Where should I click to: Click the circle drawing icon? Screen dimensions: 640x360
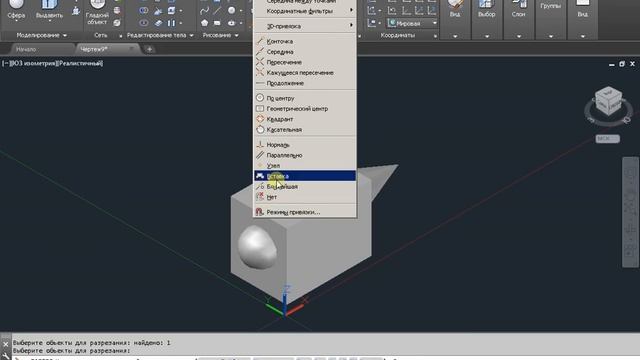(x=231, y=11)
